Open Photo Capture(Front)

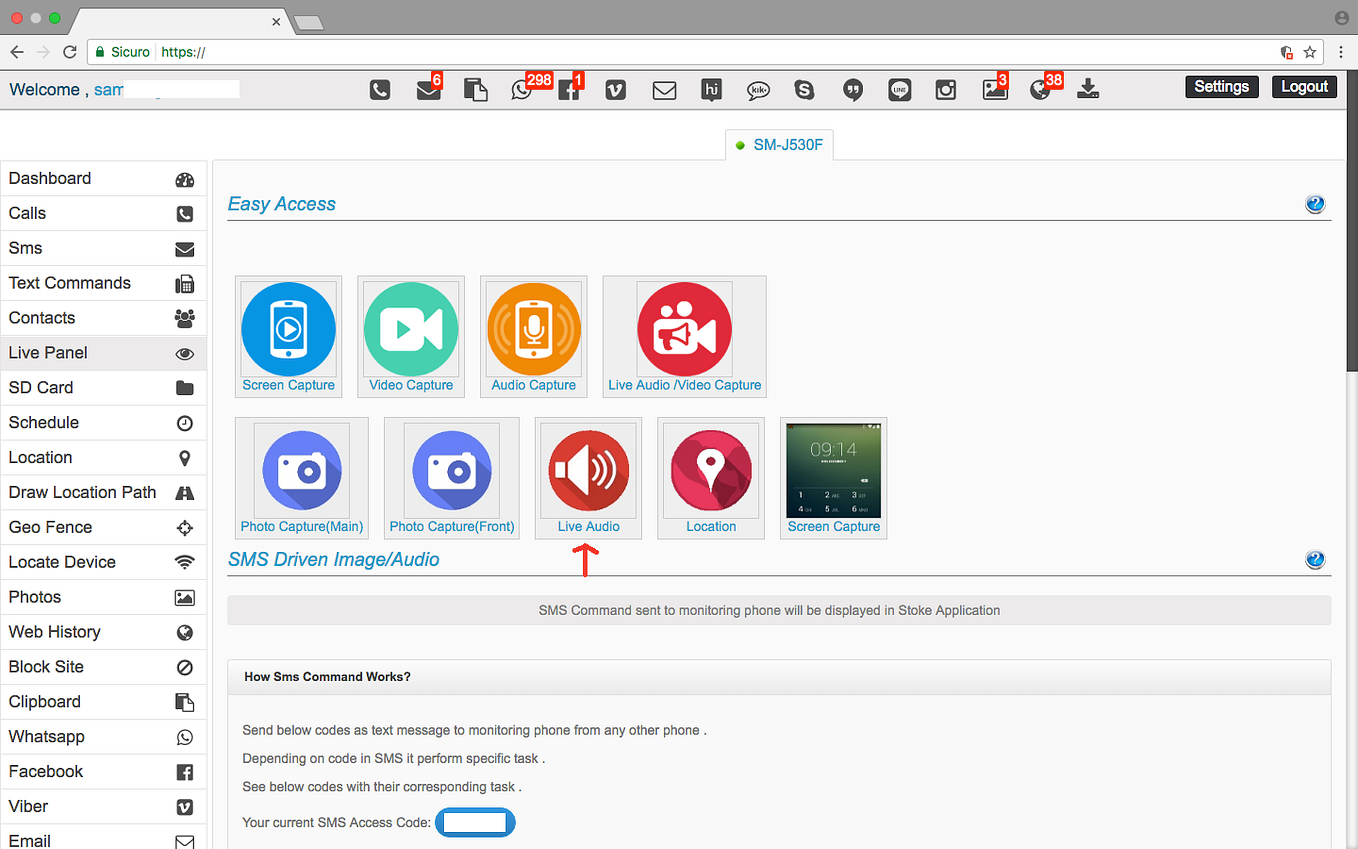pos(451,471)
